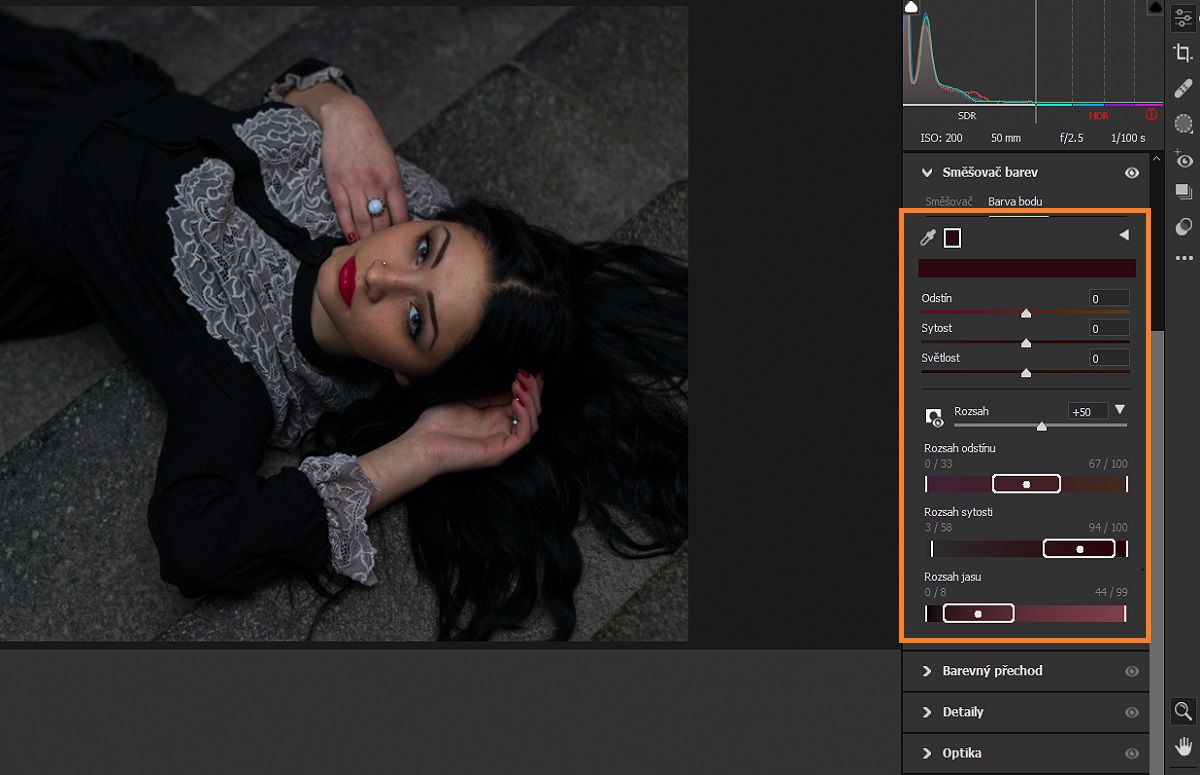Viewport: 1200px width, 775px height.
Task: Click the Světlost slider handle
Action: 1026,373
